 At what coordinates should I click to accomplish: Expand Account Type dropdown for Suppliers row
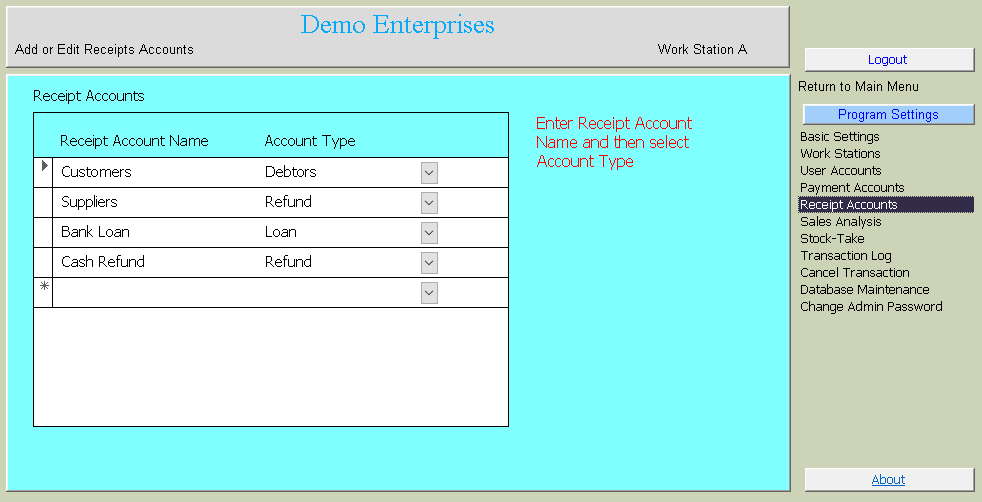coord(429,203)
